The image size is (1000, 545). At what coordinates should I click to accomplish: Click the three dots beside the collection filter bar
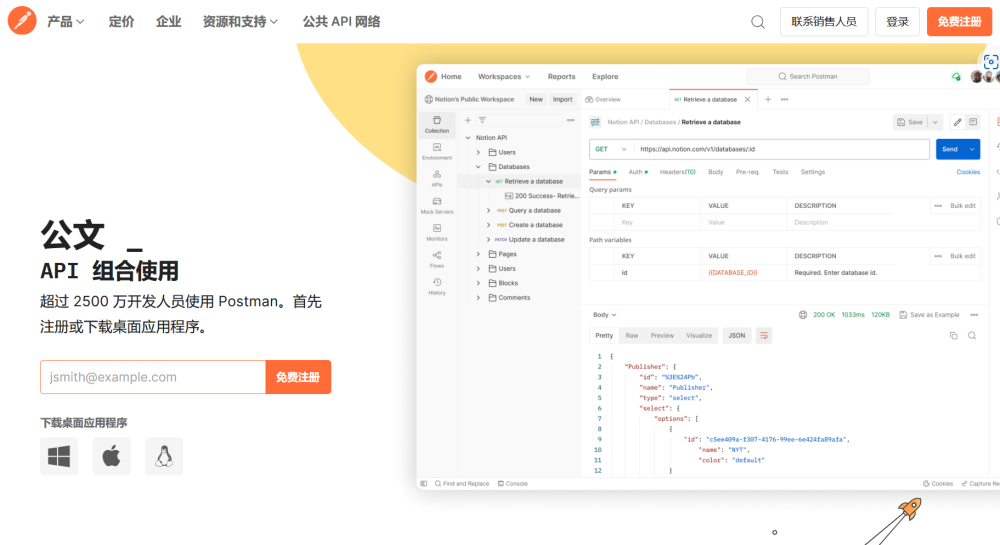click(x=571, y=120)
